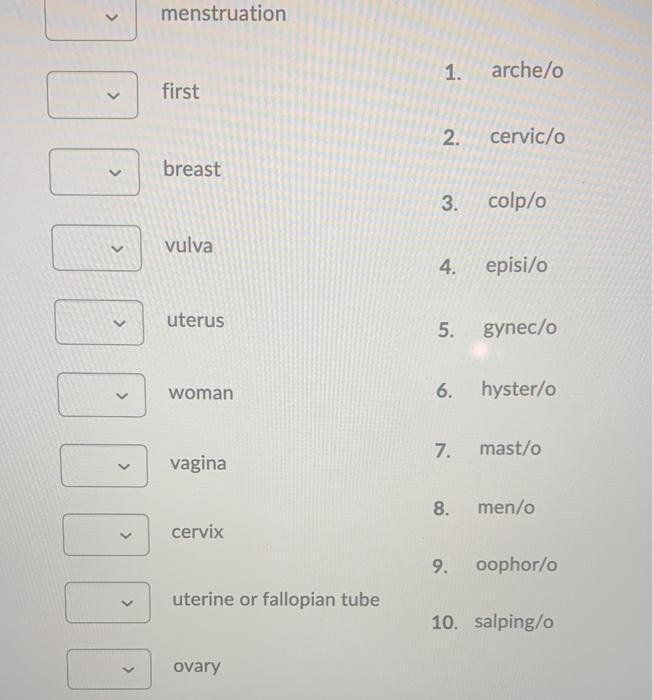Click the men/o option text

506,508
